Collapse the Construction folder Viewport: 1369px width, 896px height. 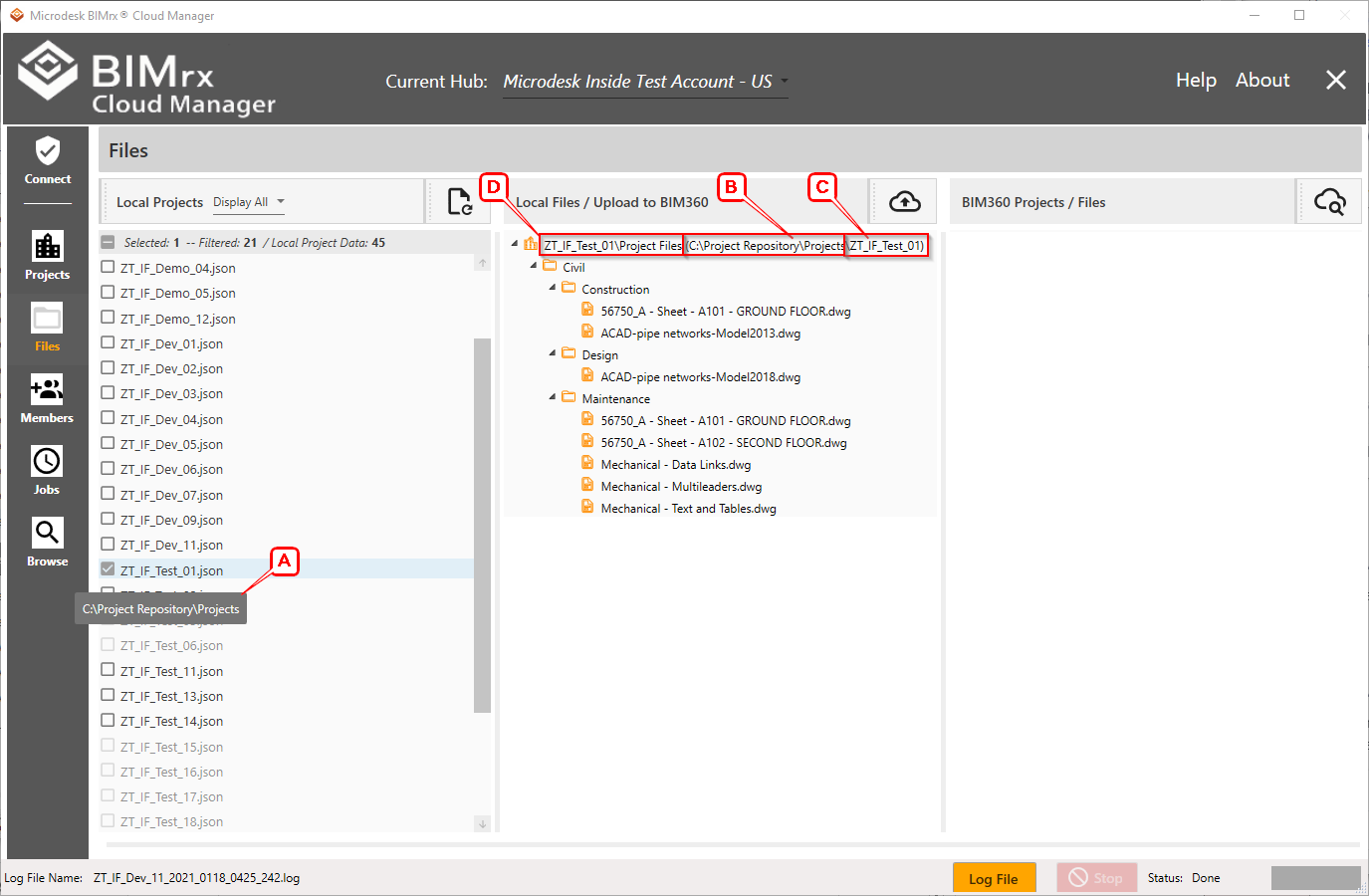coord(553,288)
